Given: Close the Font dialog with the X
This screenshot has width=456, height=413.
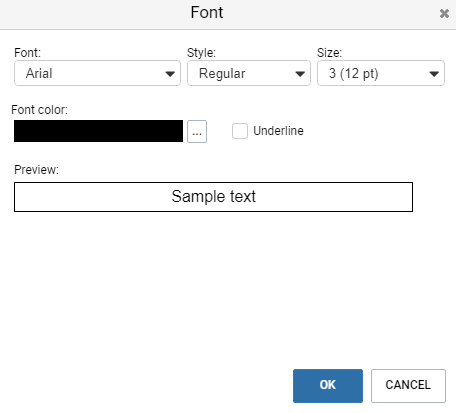Looking at the screenshot, I should (x=444, y=14).
